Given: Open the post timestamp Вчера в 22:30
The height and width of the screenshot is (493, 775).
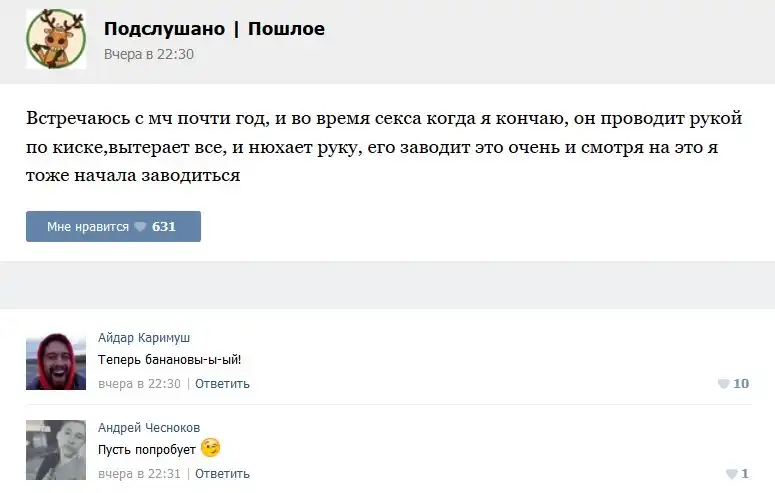Looking at the screenshot, I should pyautogui.click(x=149, y=54).
